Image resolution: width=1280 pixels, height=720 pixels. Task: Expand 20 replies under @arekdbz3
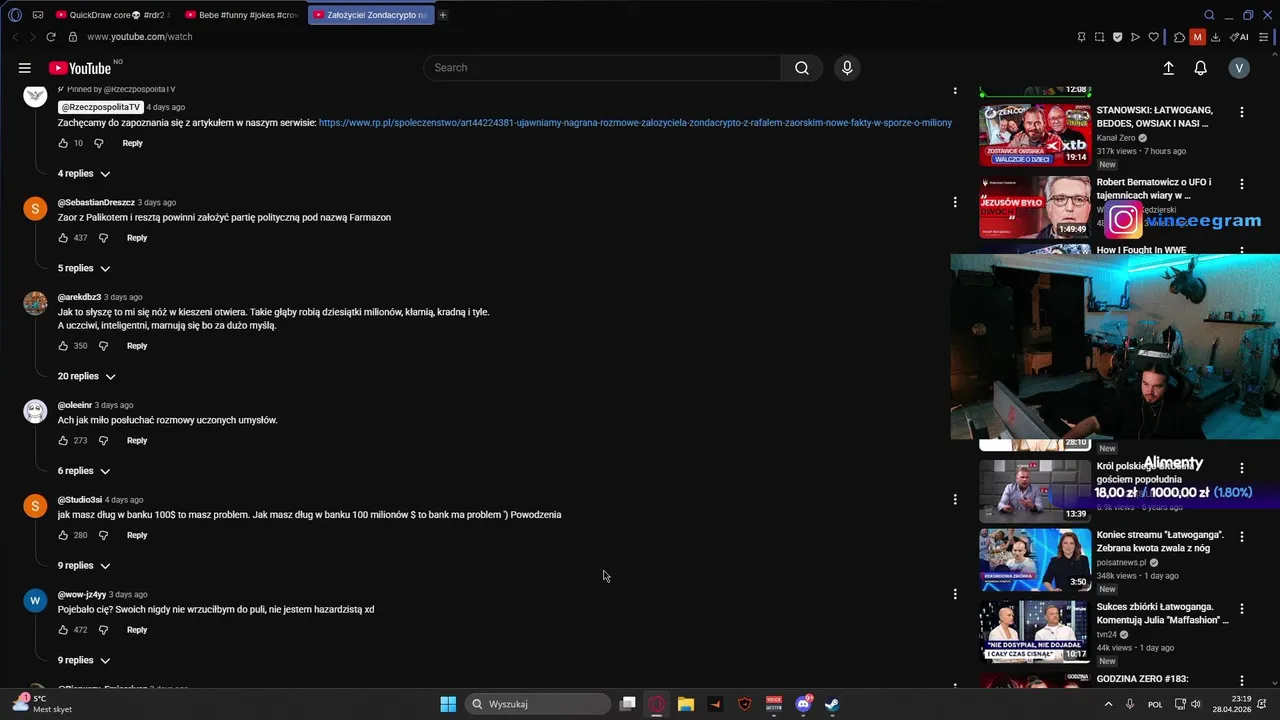87,377
